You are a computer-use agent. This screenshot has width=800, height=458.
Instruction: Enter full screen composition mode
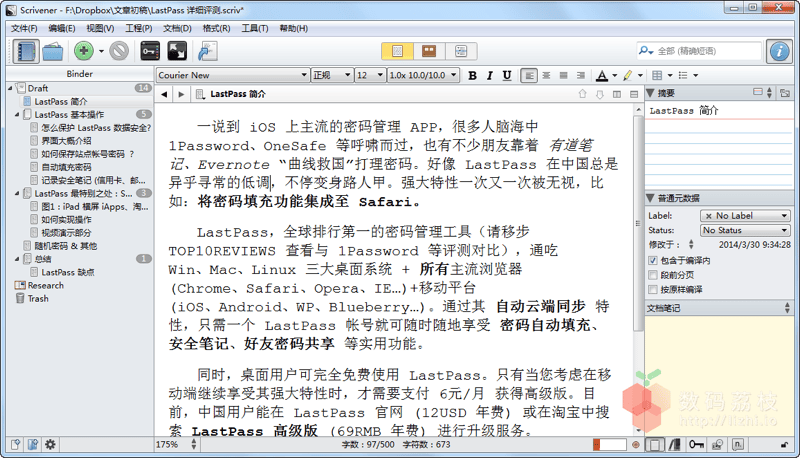click(177, 51)
